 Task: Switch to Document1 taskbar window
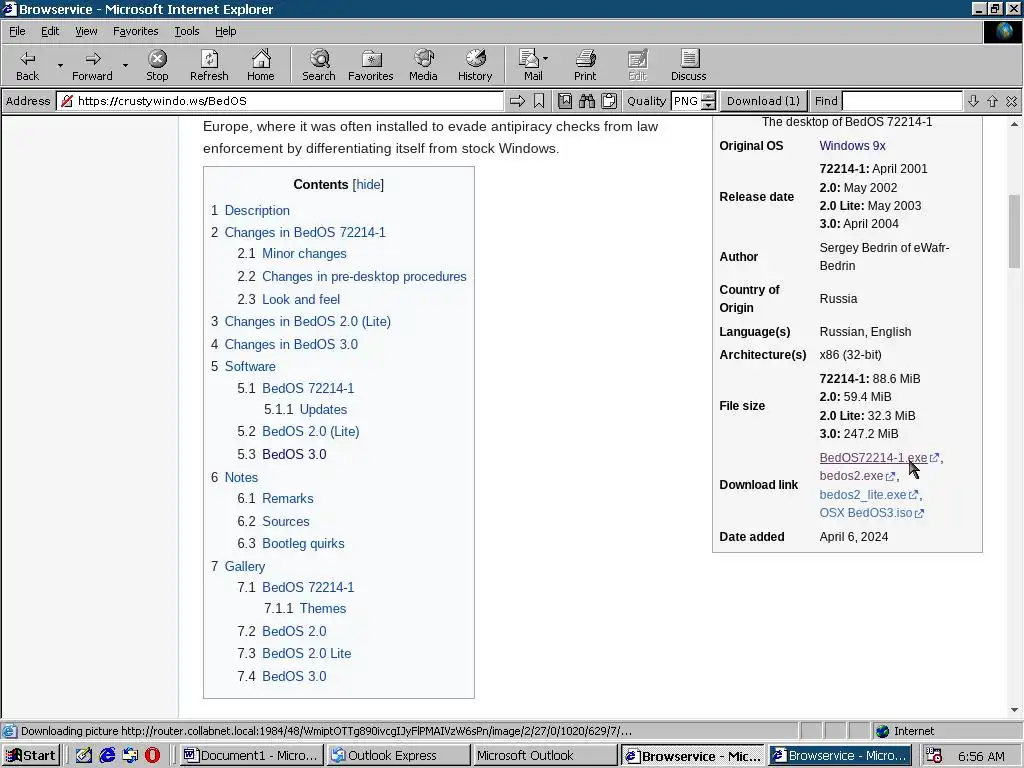coord(251,756)
